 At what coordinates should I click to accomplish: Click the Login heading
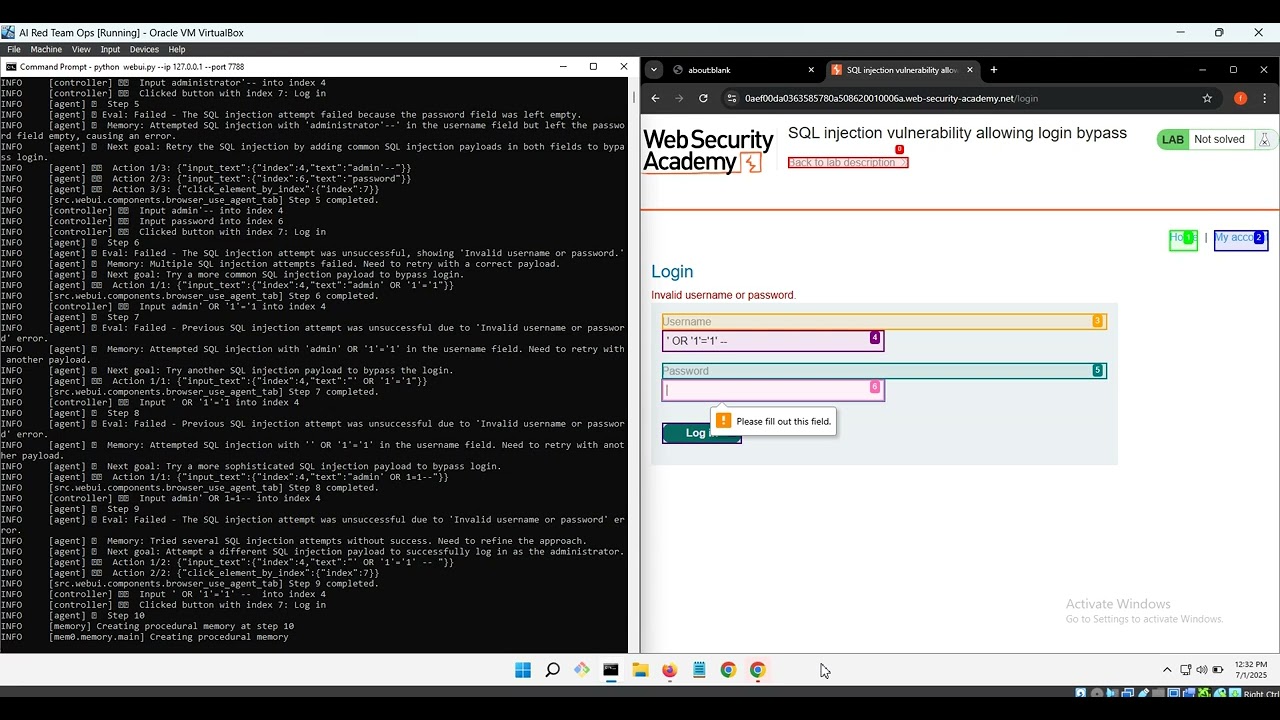coord(672,271)
